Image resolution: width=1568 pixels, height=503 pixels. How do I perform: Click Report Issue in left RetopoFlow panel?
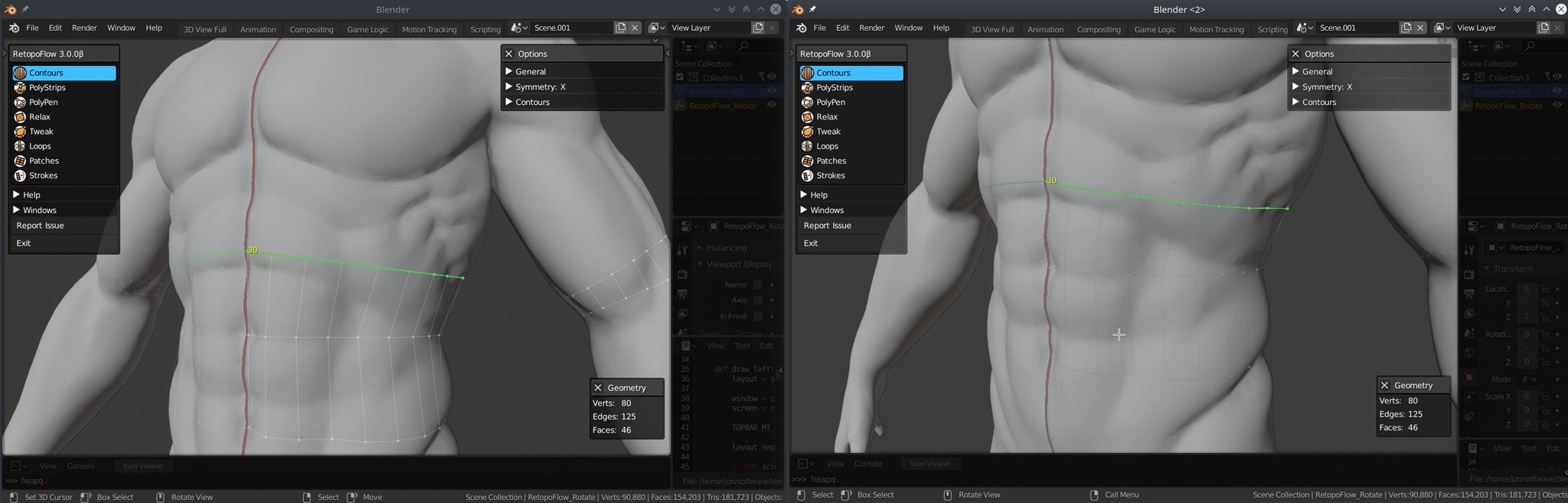[x=64, y=226]
